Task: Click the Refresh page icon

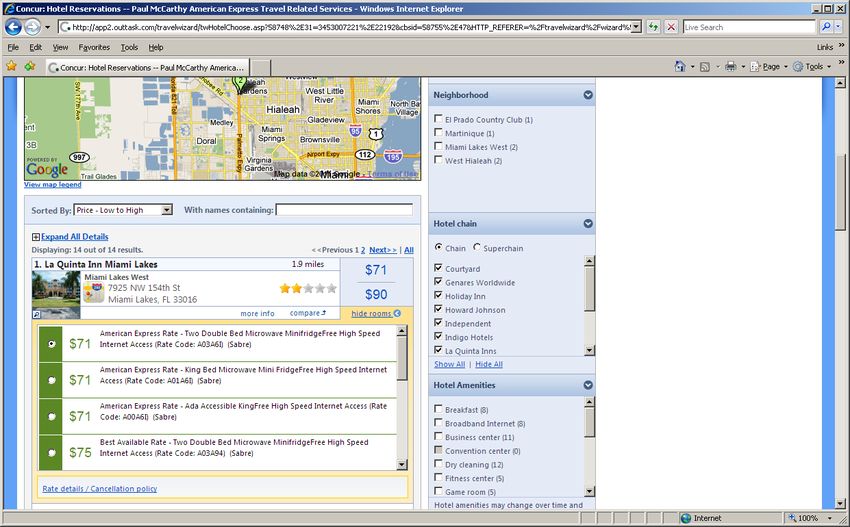Action: point(653,27)
